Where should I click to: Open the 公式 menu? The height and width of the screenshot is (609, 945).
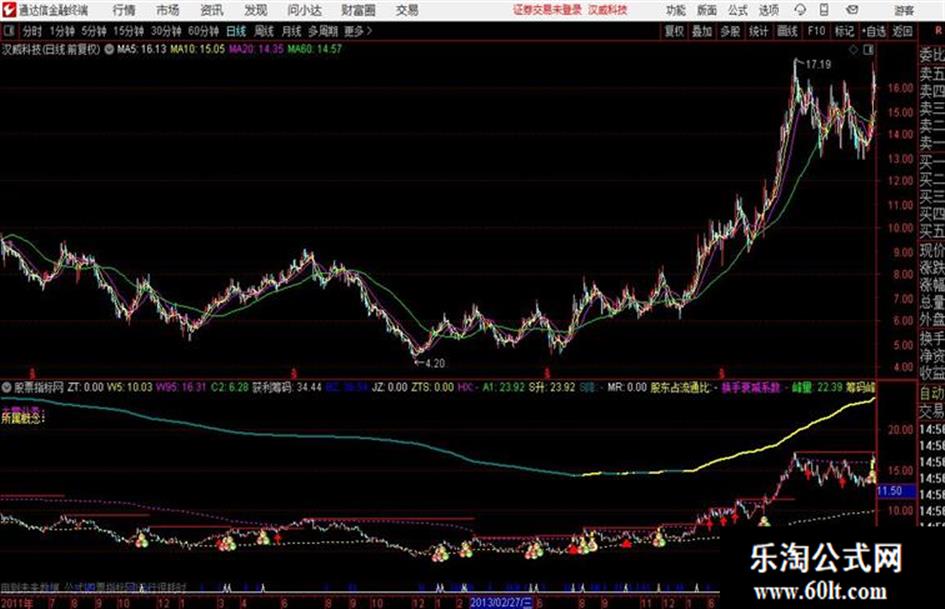(x=738, y=10)
